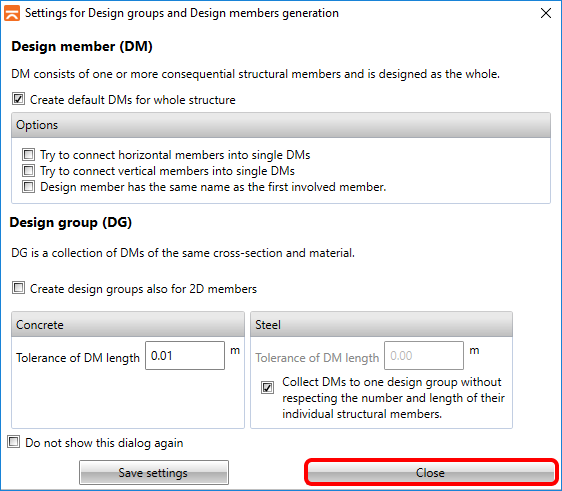Image resolution: width=562 pixels, height=491 pixels.
Task: Click the Design group (DG) heading
Action: 71,223
